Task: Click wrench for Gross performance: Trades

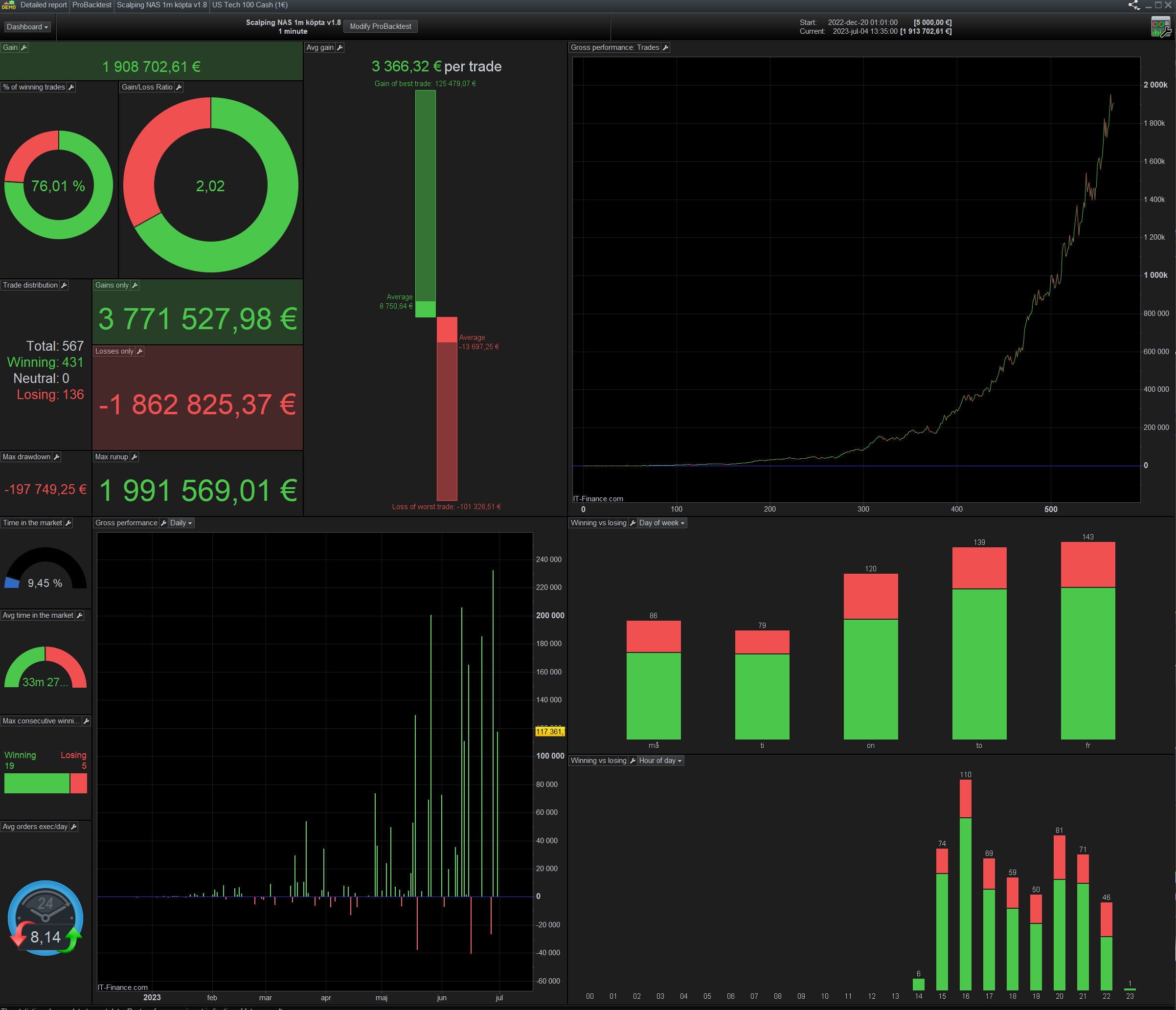Action: click(x=666, y=47)
